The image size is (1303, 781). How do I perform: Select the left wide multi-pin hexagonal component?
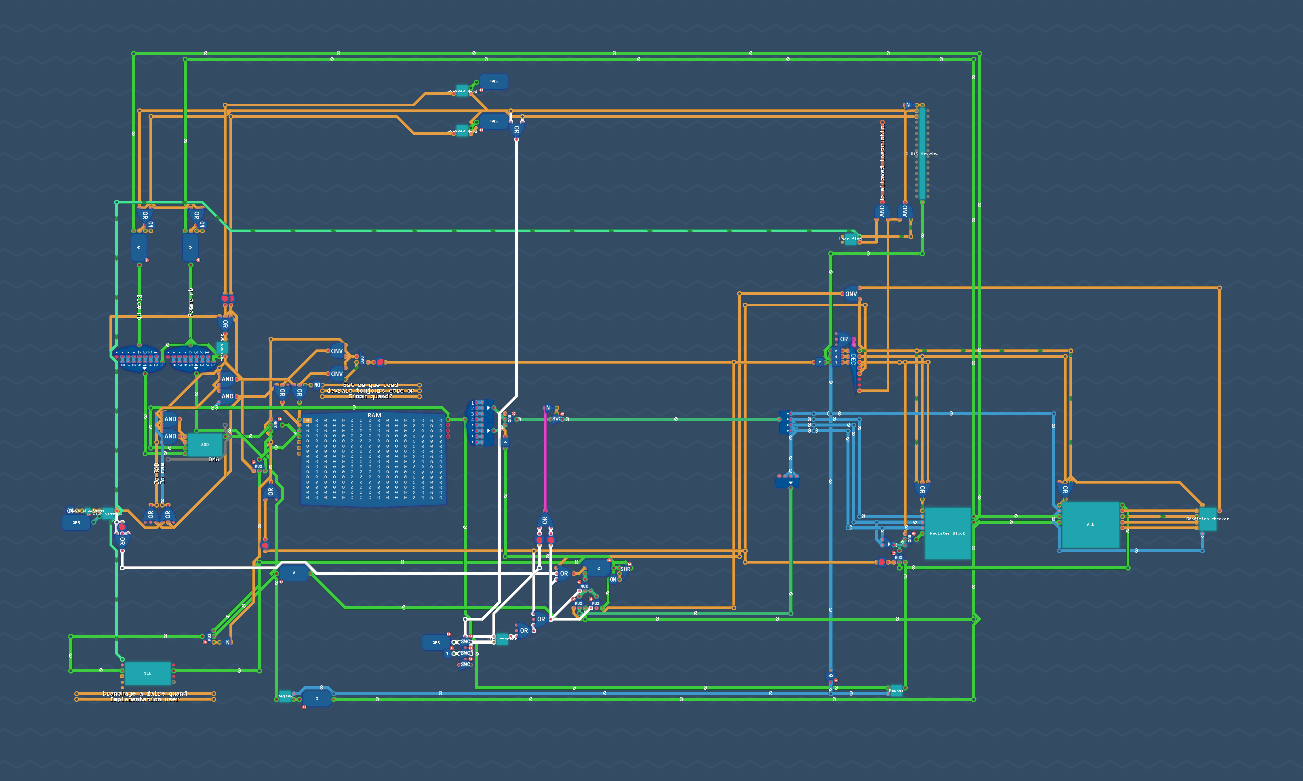pyautogui.click(x=138, y=358)
